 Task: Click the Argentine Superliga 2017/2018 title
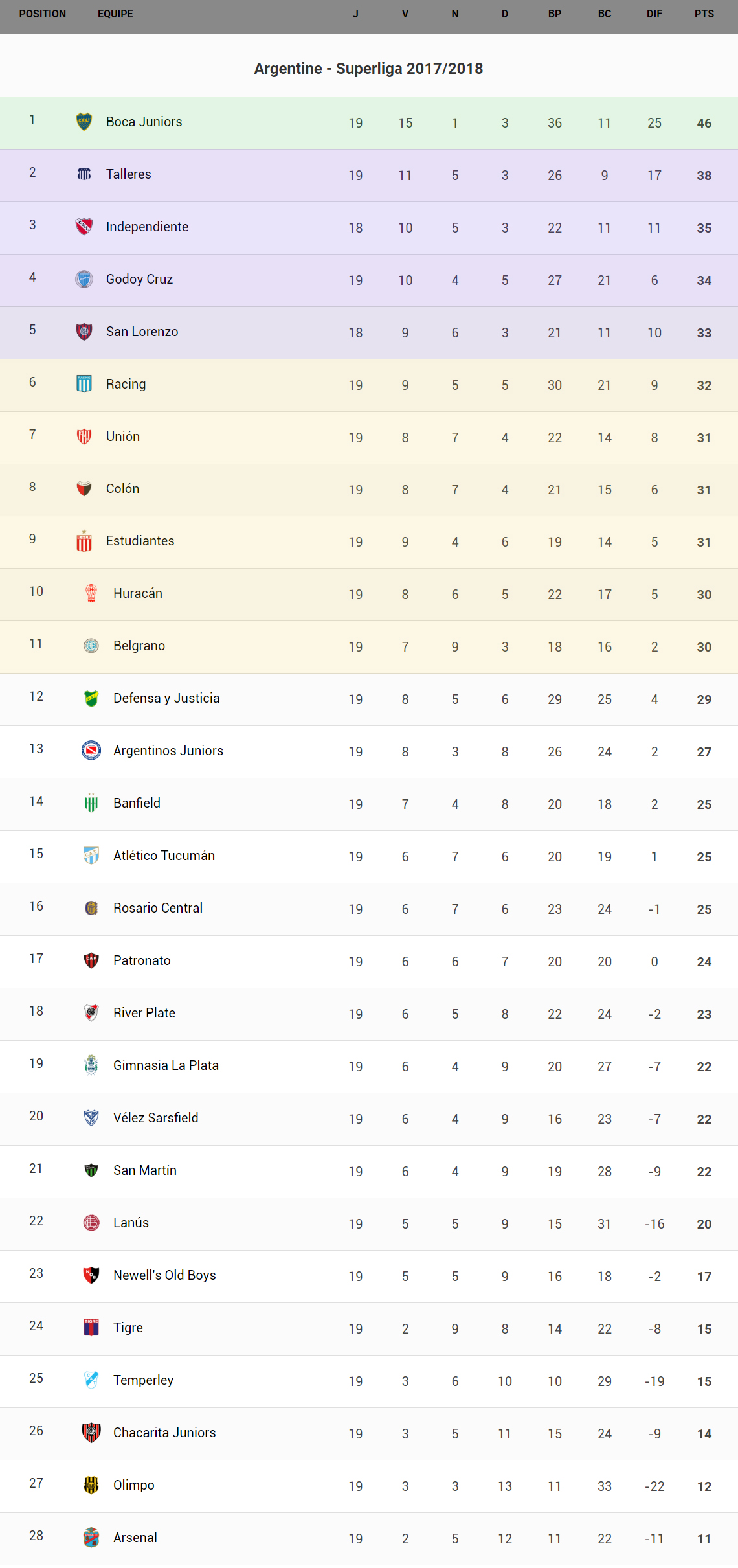tap(368, 69)
